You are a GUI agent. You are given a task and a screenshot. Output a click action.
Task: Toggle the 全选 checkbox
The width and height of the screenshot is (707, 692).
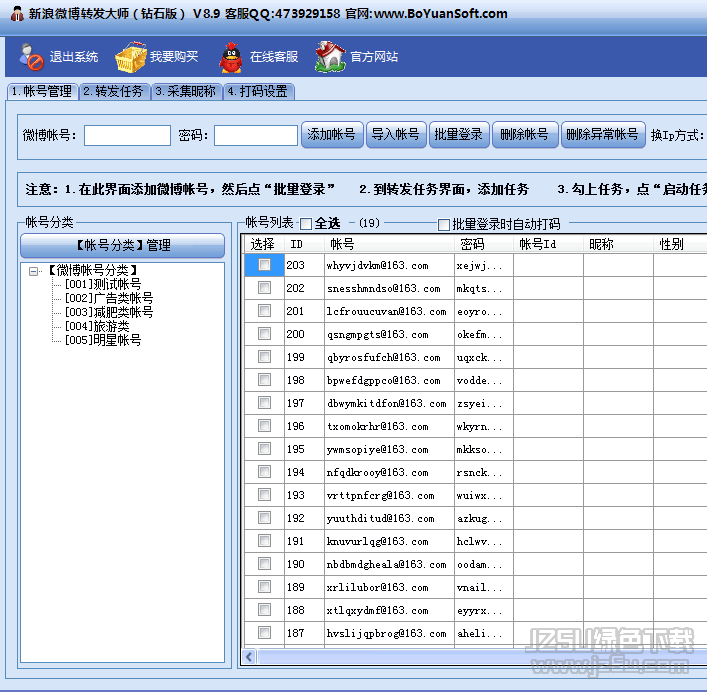click(306, 224)
